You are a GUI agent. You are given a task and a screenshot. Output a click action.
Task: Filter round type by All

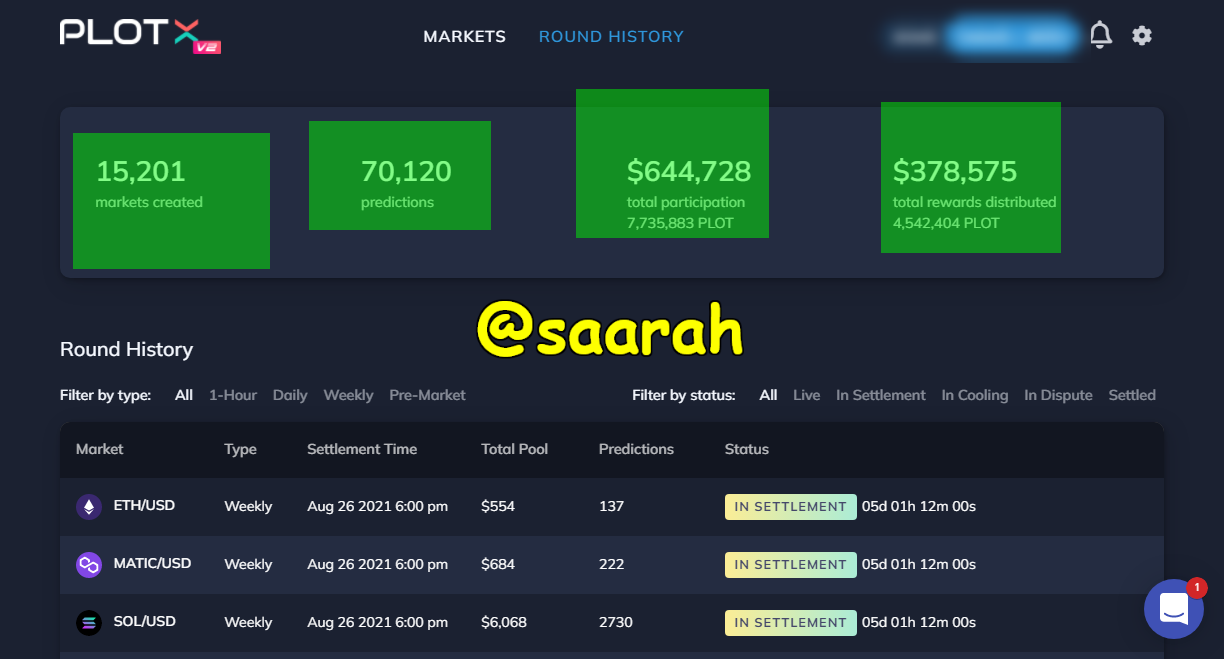184,395
